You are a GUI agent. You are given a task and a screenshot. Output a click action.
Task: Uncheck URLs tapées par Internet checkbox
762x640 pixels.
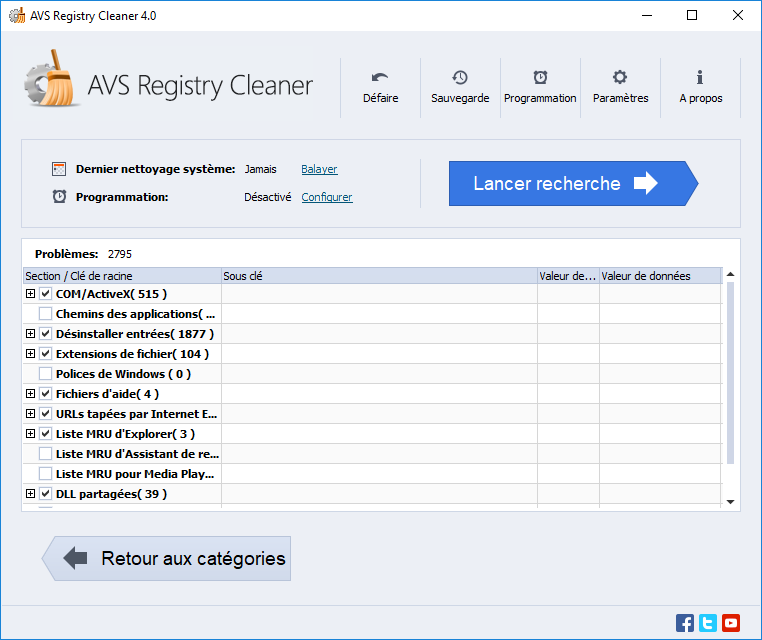coord(46,414)
